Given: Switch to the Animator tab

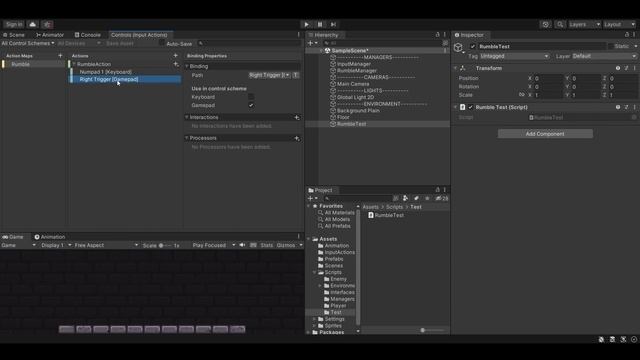Looking at the screenshot, I should 50,35.
